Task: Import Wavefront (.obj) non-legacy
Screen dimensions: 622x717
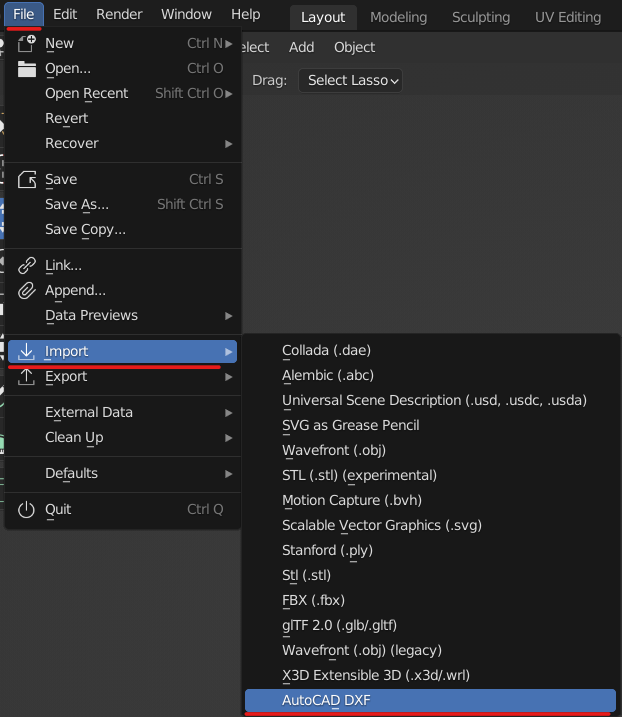Action: 430,450
